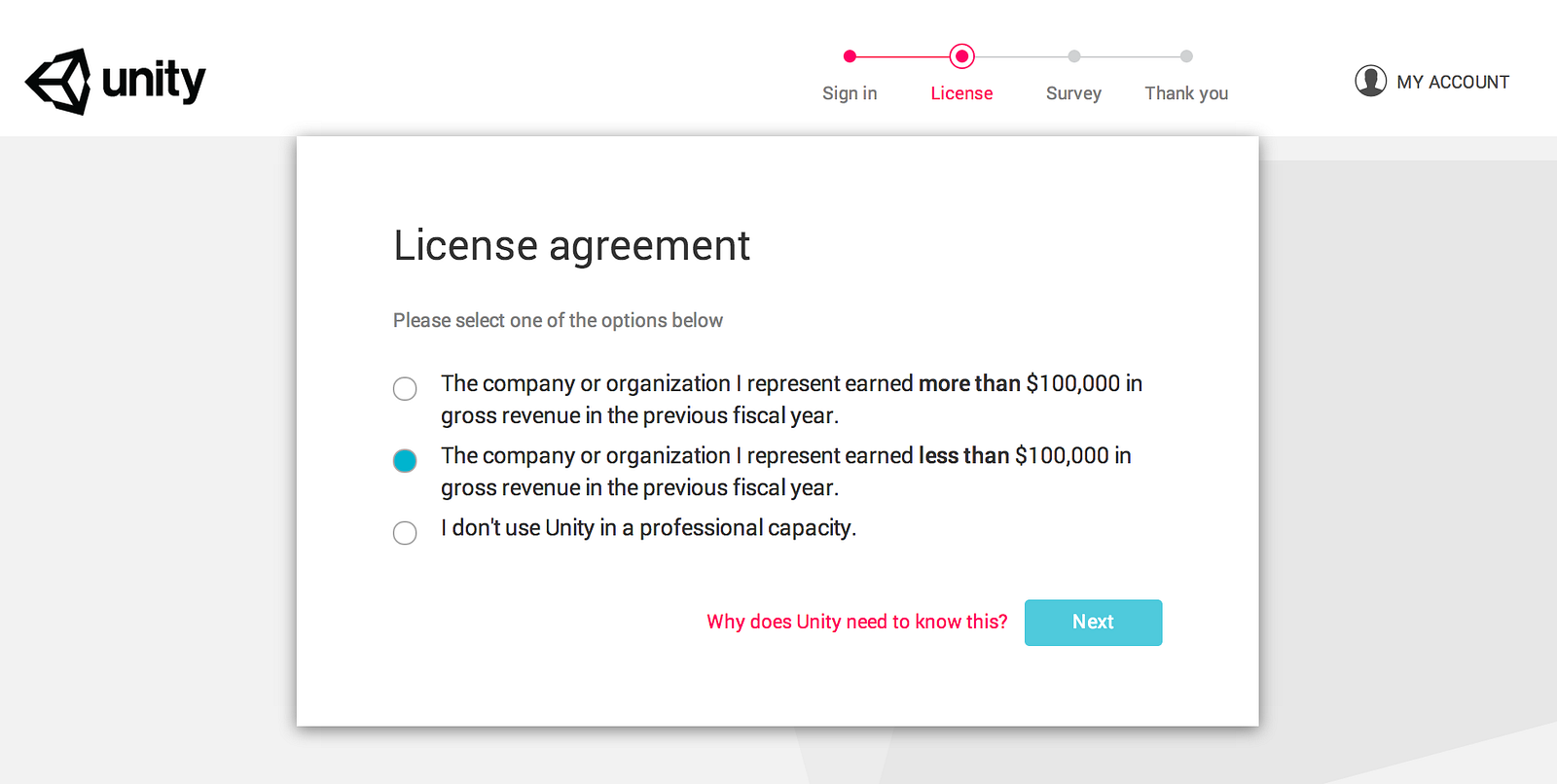Click the Survey progress dot
The height and width of the screenshot is (784, 1557).
click(1073, 56)
